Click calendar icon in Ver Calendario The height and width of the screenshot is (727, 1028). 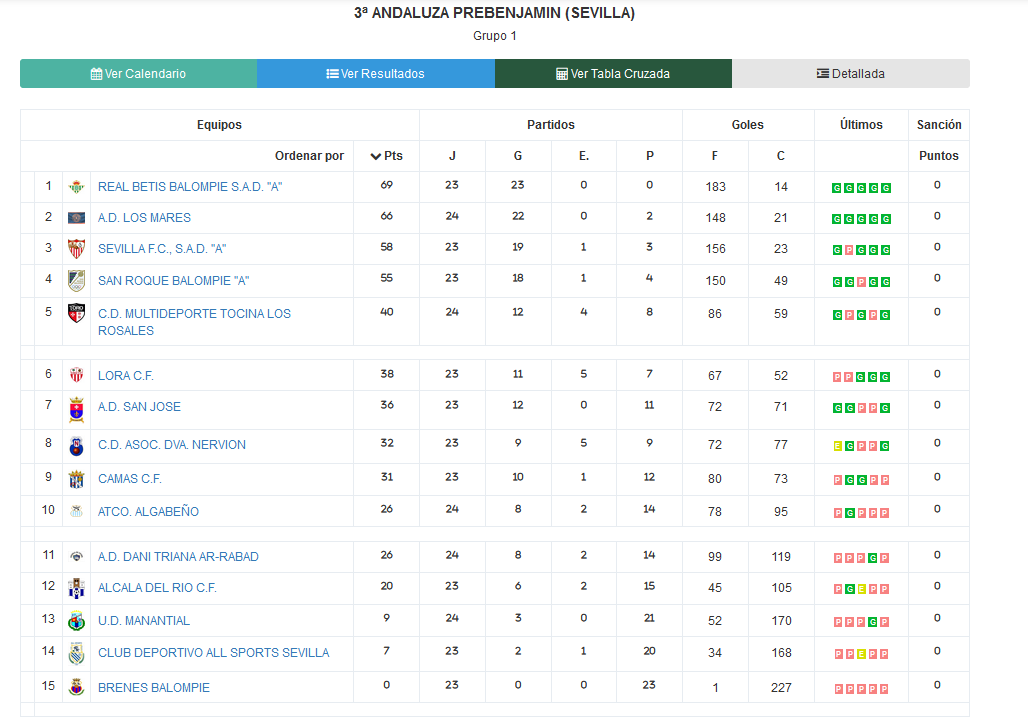click(96, 74)
